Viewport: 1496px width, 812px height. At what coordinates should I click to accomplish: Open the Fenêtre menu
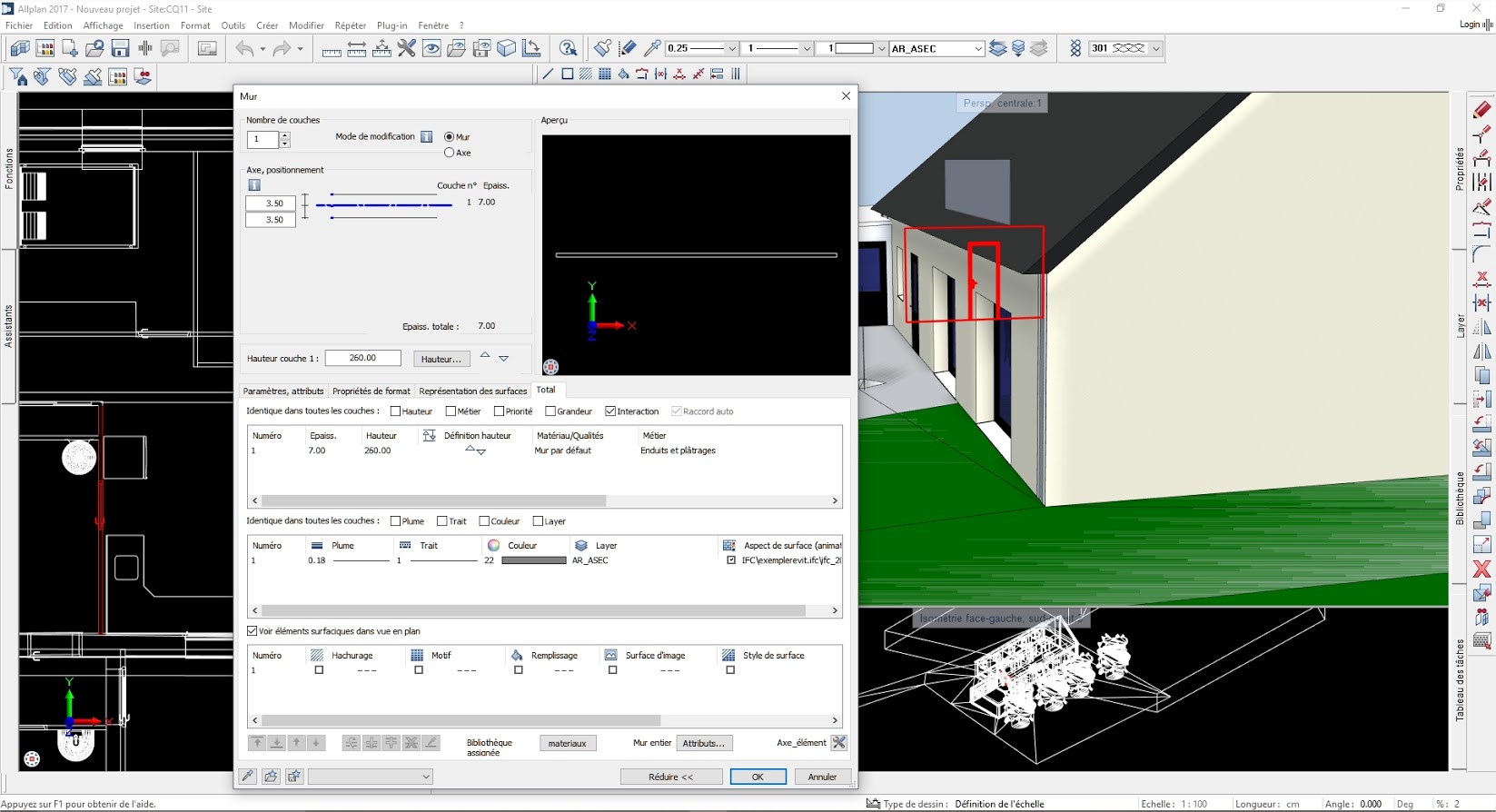click(433, 25)
